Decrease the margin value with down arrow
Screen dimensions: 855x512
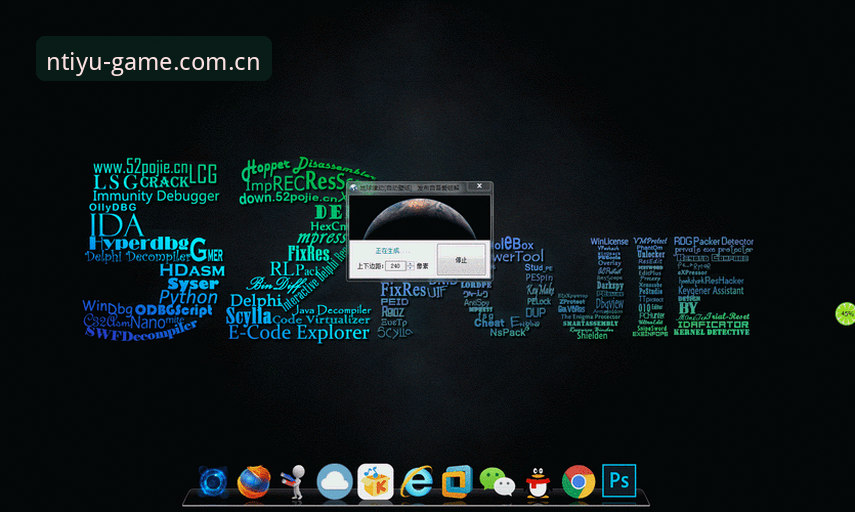(410, 268)
